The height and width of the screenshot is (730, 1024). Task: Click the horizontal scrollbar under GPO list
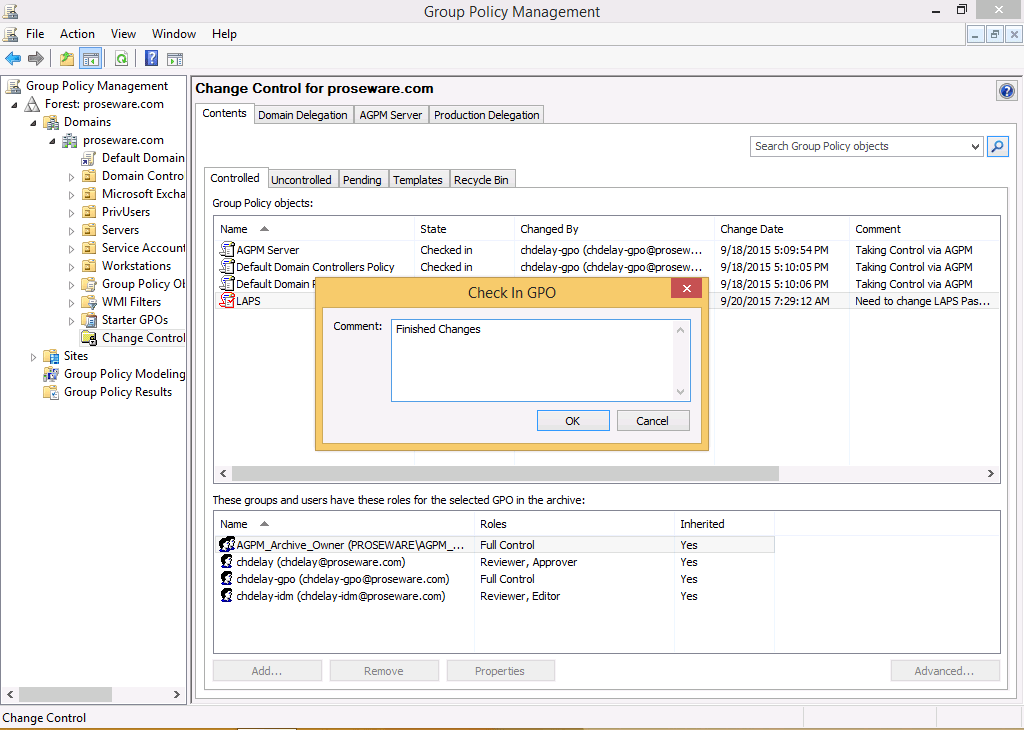pos(505,474)
